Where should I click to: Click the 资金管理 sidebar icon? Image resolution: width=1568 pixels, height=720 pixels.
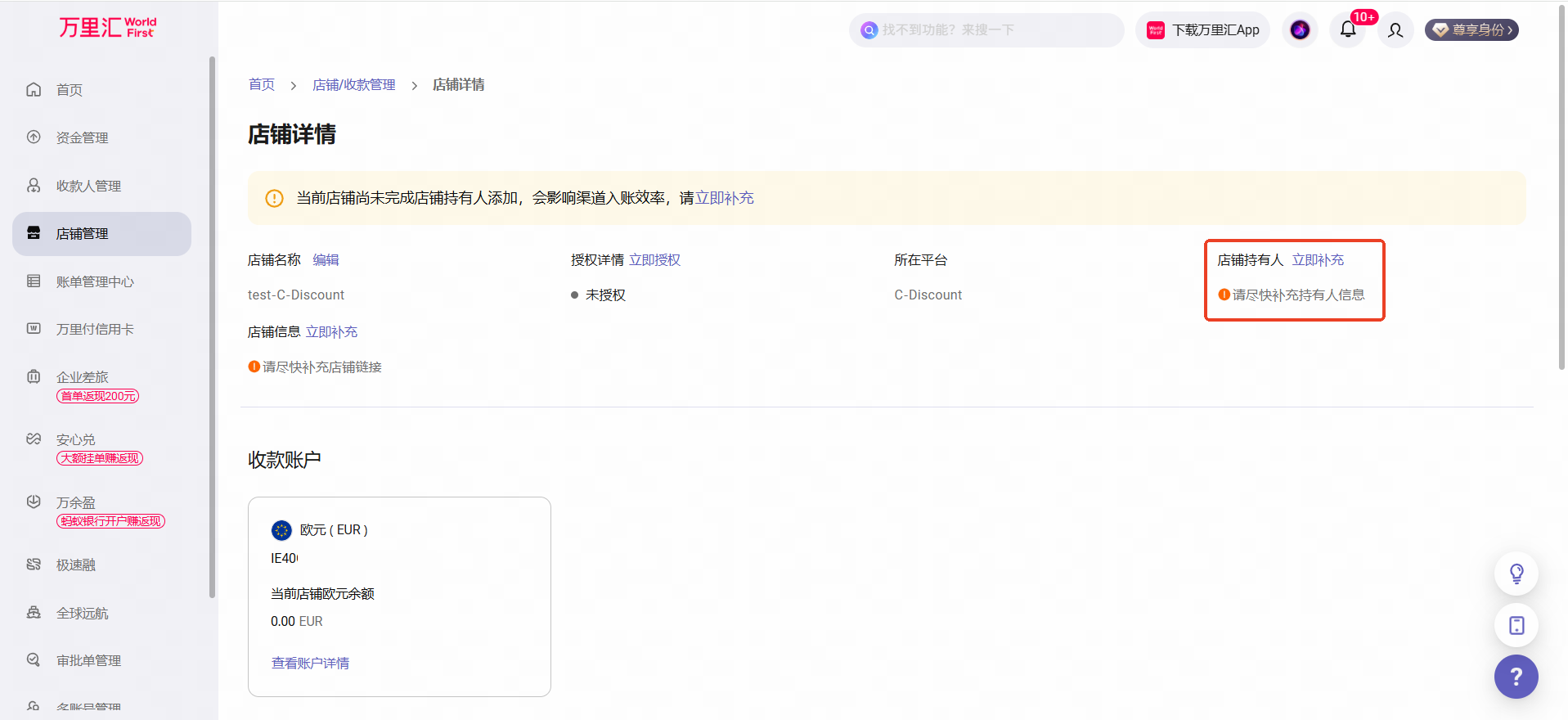click(x=34, y=137)
